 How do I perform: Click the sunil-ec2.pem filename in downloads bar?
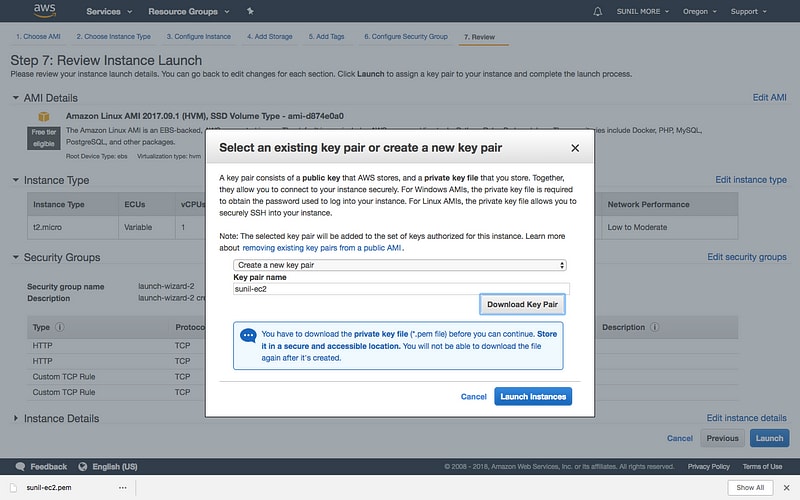click(x=49, y=488)
